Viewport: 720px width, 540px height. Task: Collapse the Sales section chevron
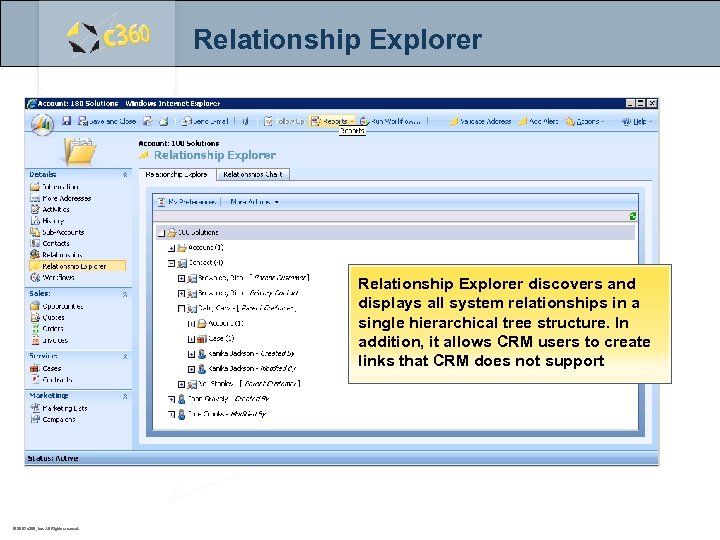pos(125,294)
